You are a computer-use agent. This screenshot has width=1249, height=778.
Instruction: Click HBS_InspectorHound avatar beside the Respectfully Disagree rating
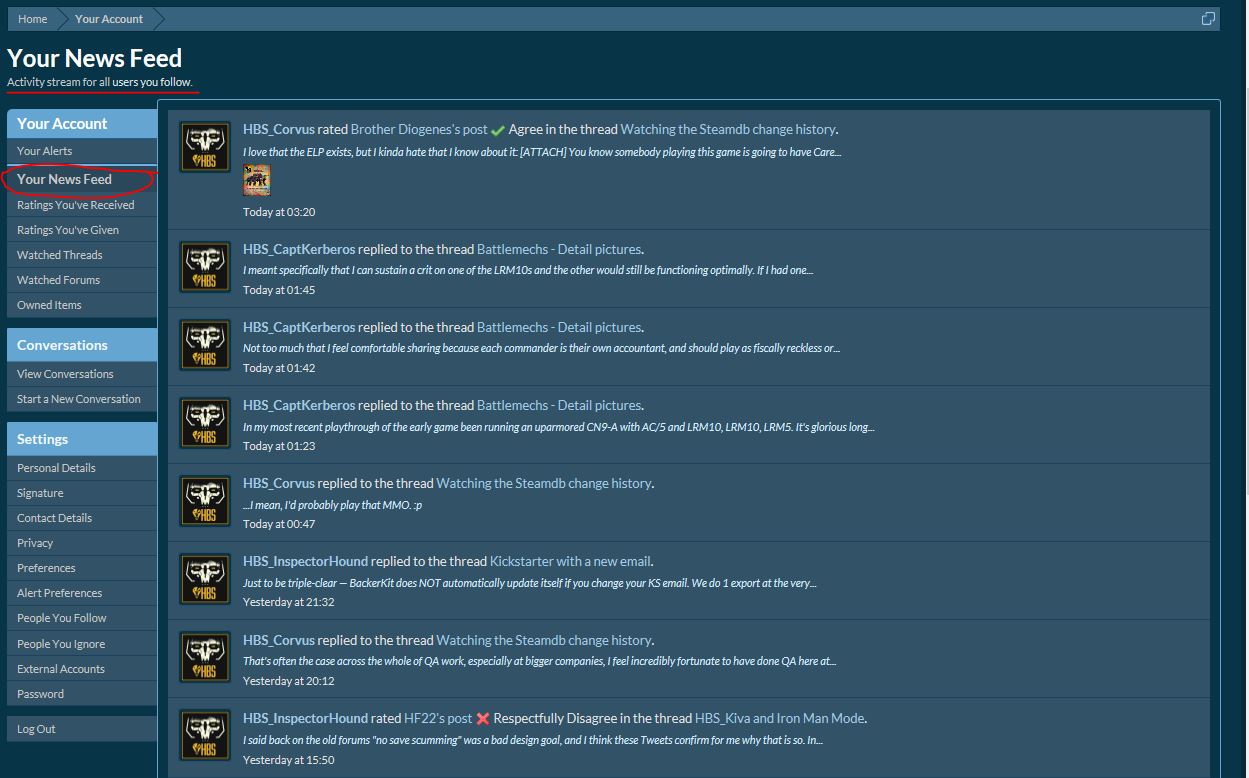[x=205, y=735]
